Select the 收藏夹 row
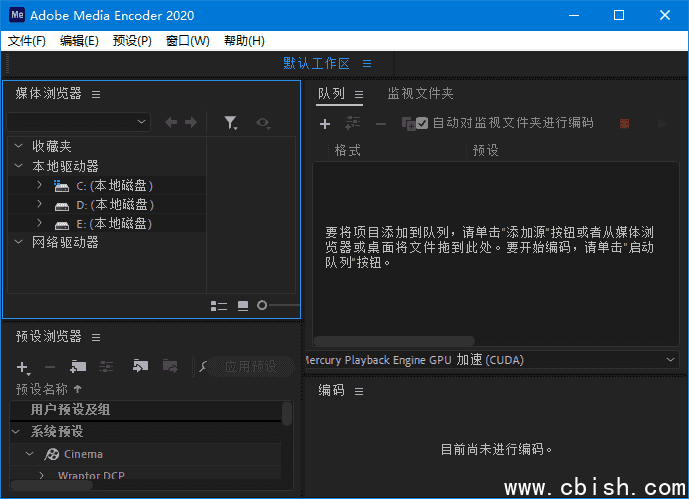This screenshot has width=689, height=499. [x=107, y=146]
